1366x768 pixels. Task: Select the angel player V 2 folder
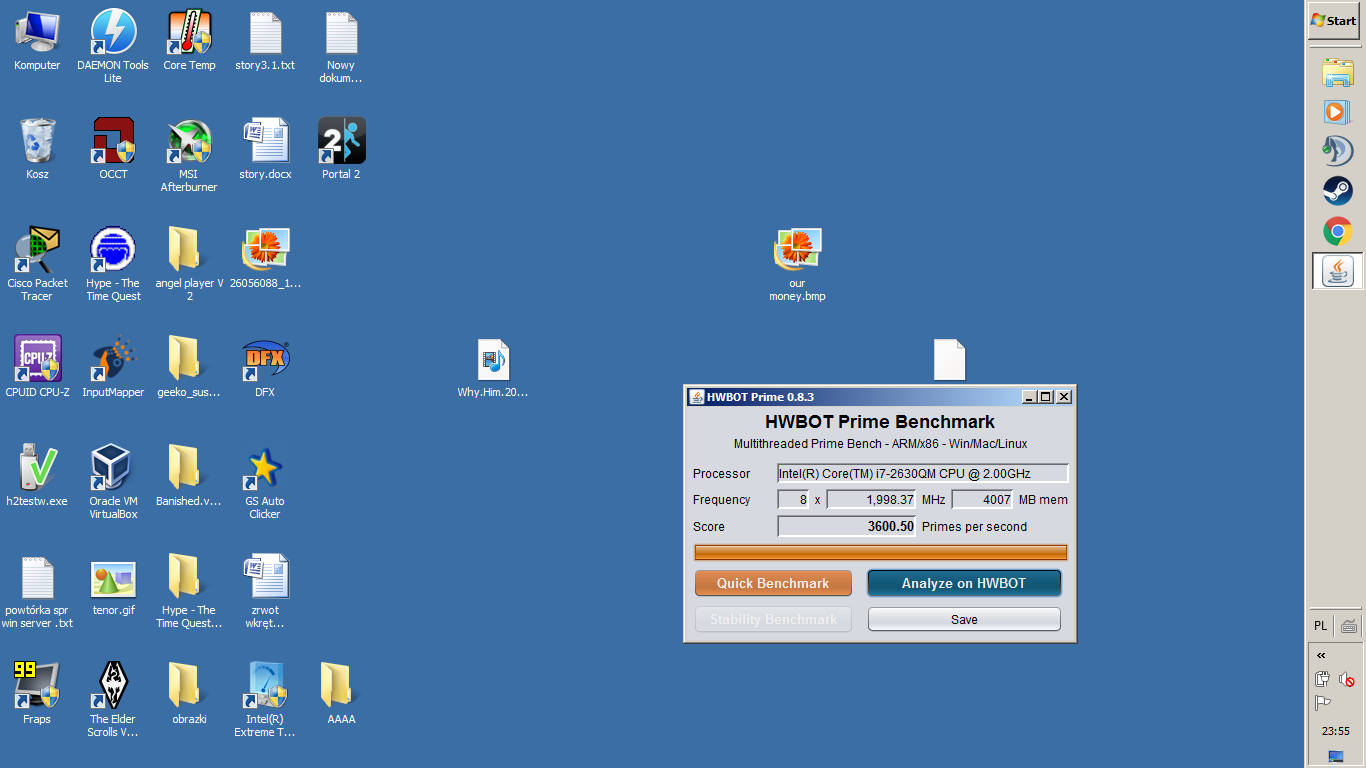(189, 264)
